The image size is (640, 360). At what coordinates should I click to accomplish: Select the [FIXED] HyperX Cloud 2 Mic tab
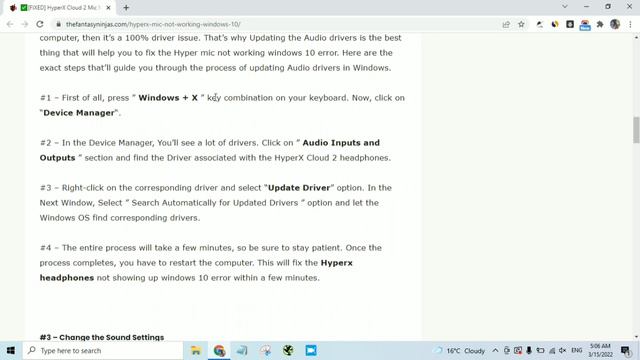60,8
